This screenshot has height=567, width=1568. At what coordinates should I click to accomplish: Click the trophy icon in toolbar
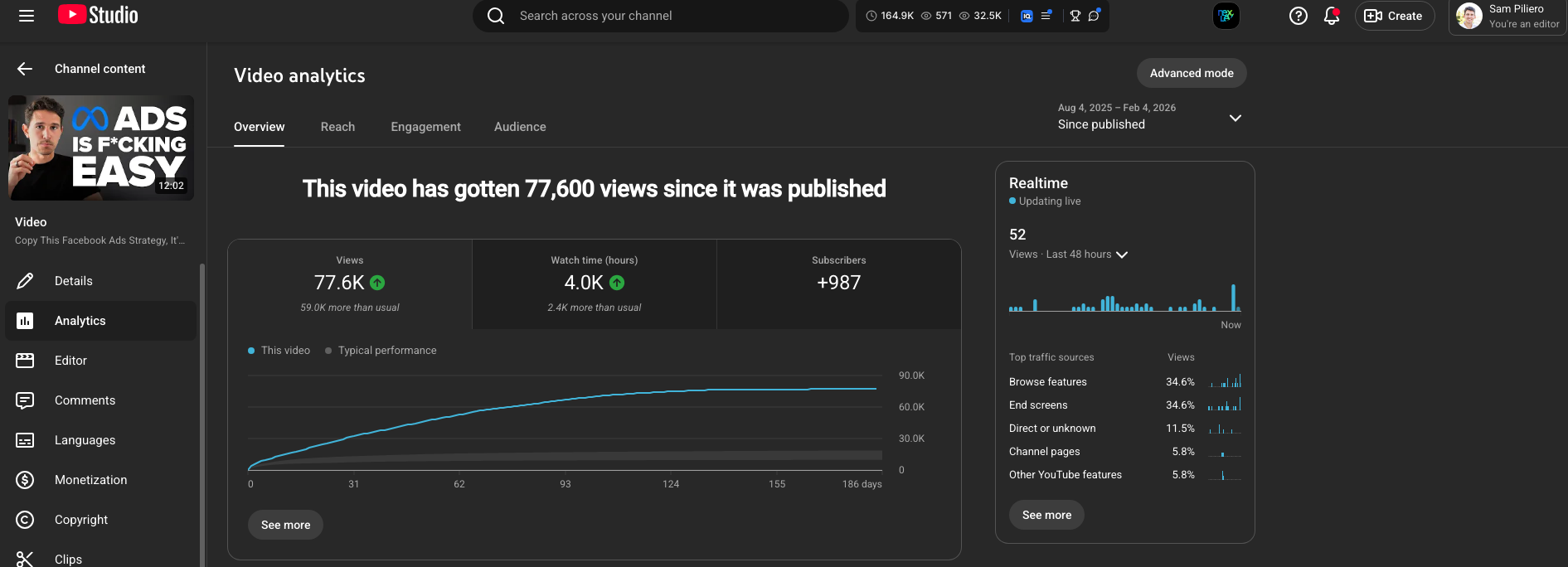point(1075,16)
